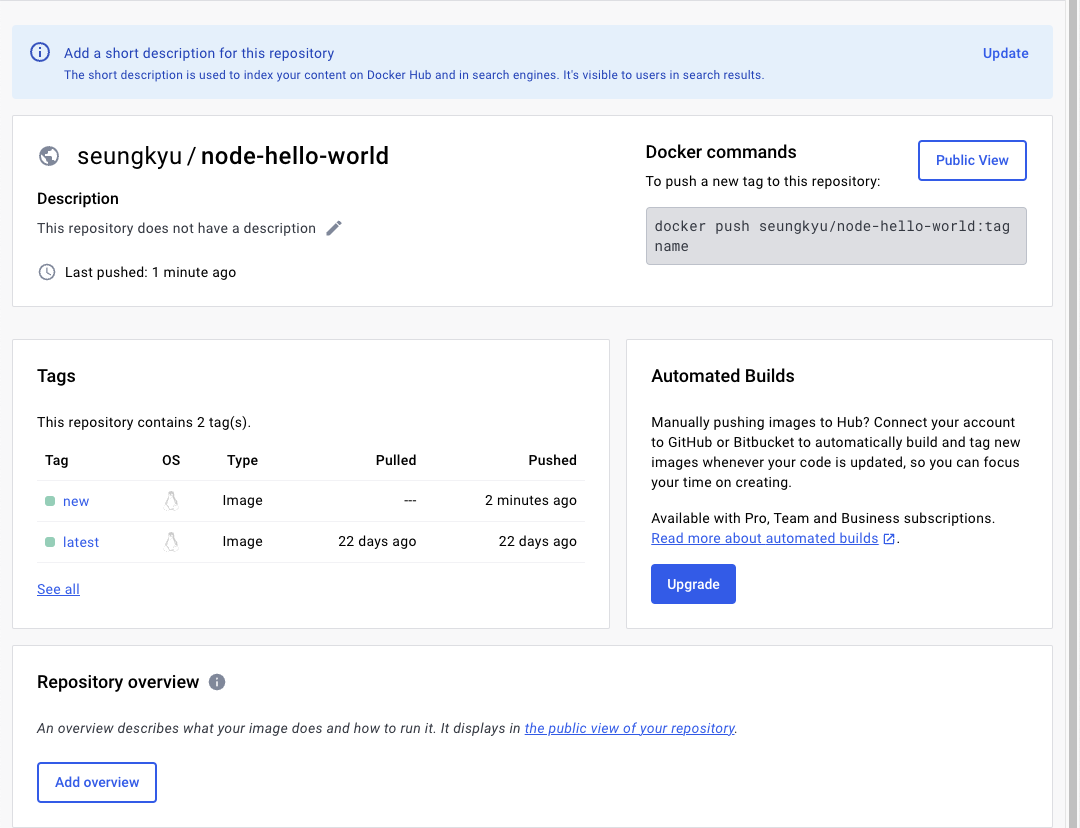
Task: Click the '---' pulled cell for new tag
Action: pyautogui.click(x=410, y=500)
